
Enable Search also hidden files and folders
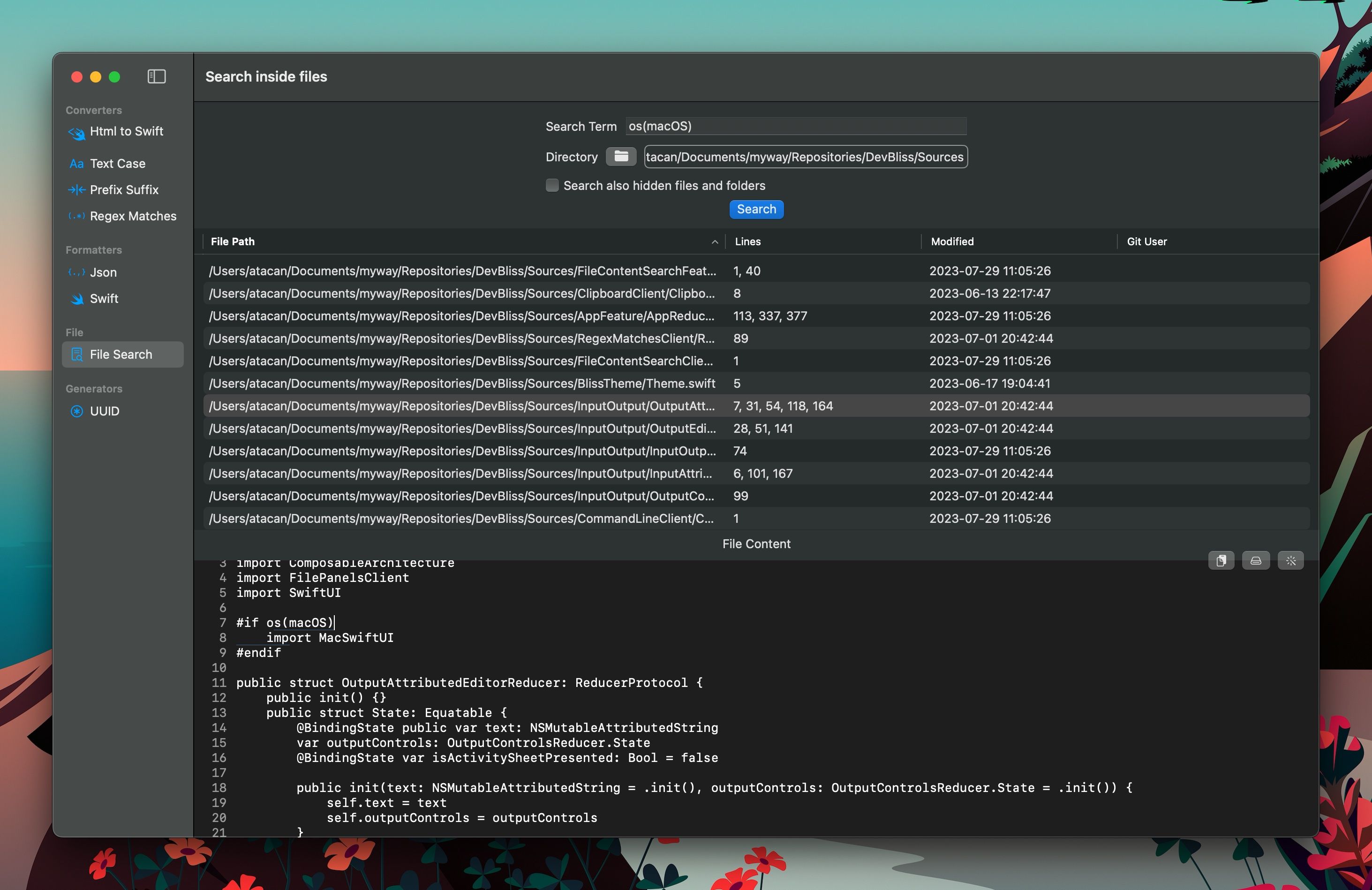click(x=552, y=185)
